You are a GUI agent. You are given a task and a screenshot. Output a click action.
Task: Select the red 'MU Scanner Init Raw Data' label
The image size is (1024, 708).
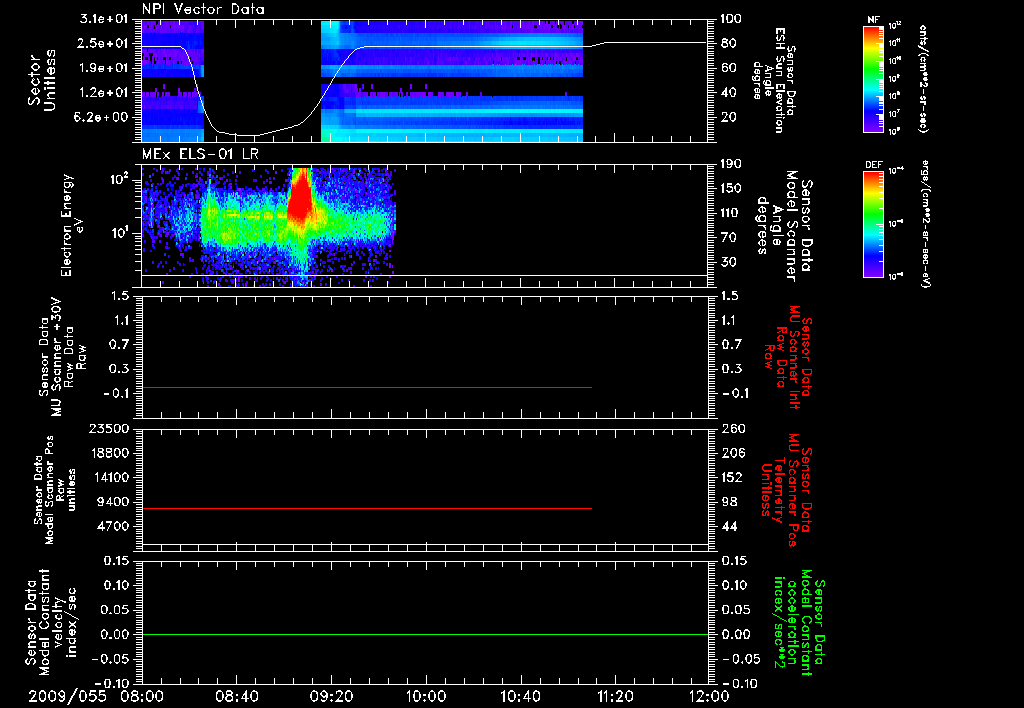point(788,357)
